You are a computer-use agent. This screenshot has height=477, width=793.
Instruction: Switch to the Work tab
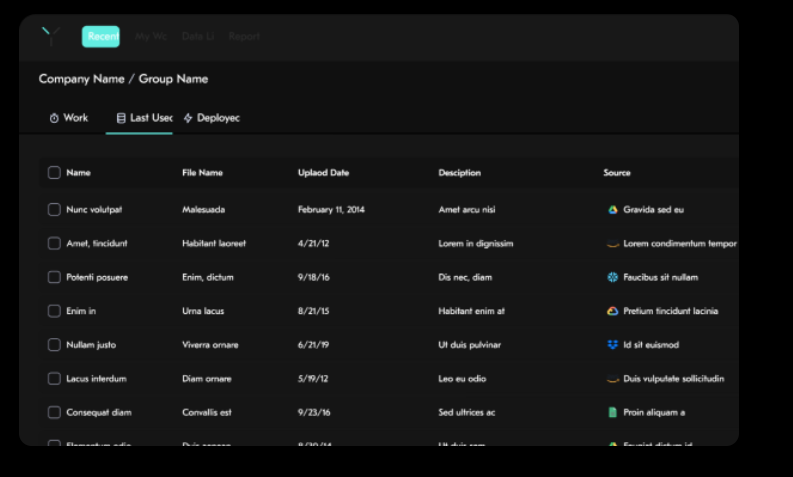coord(69,118)
